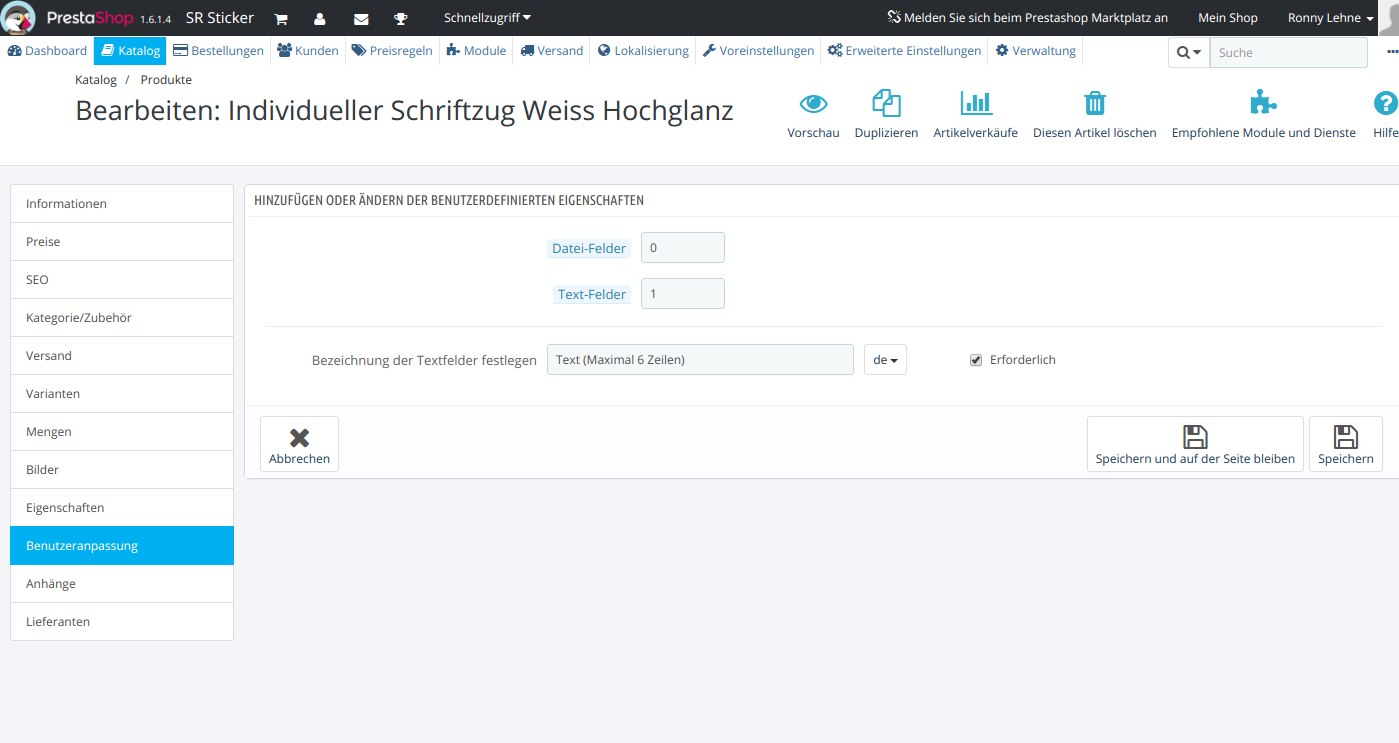Click the Text-Felder label
This screenshot has height=743, width=1399.
[x=592, y=295]
